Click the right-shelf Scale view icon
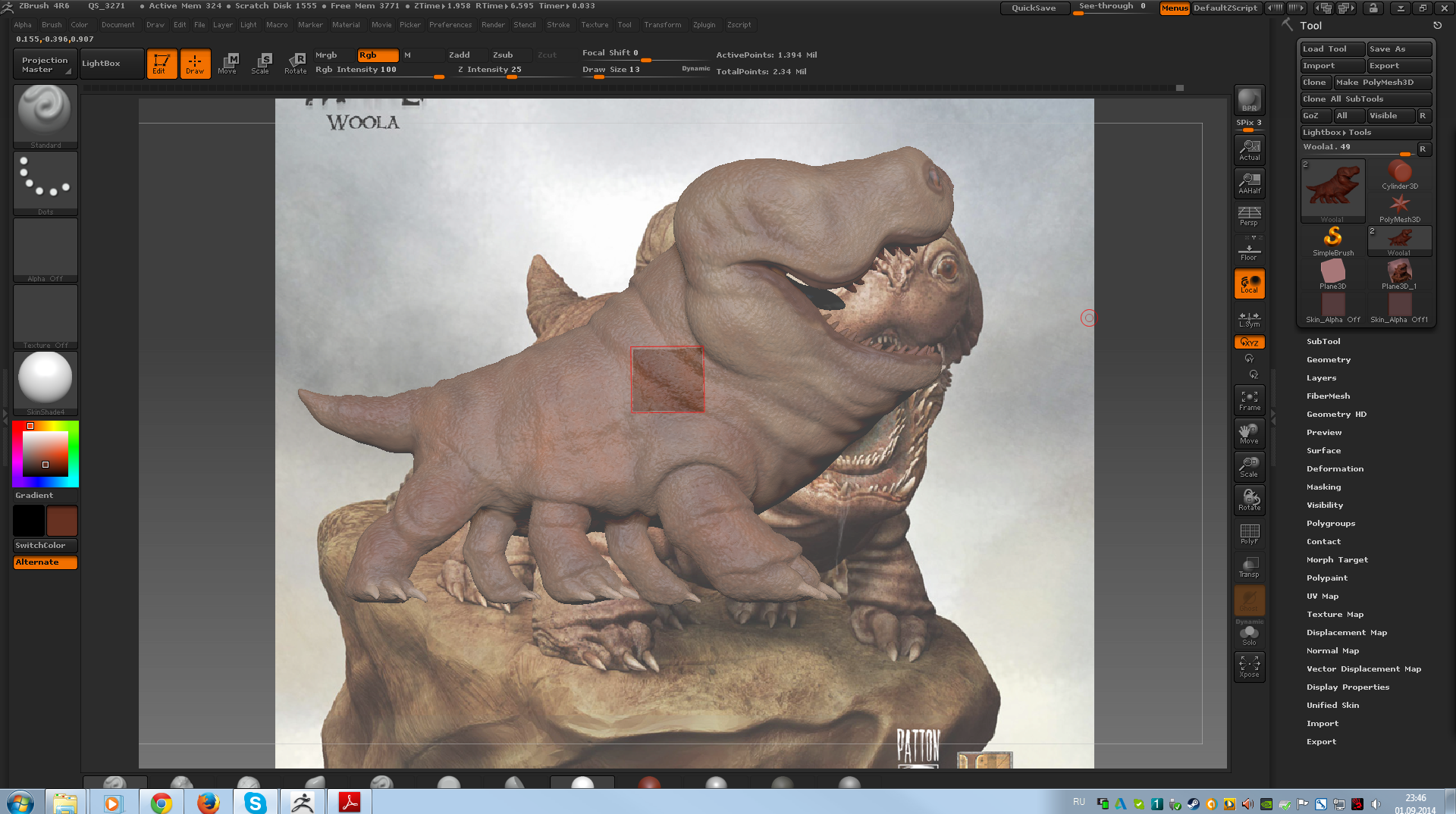Image resolution: width=1456 pixels, height=814 pixels. click(1249, 467)
